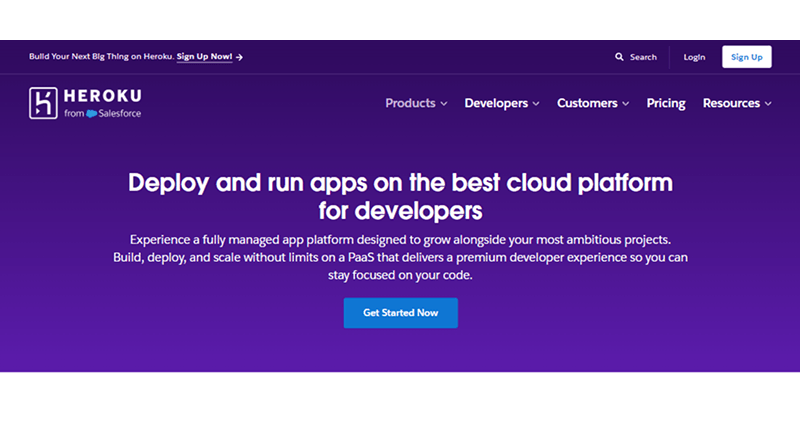Screen dimensions: 800x445
Task: Expand the Developers chevron
Action: tap(536, 104)
